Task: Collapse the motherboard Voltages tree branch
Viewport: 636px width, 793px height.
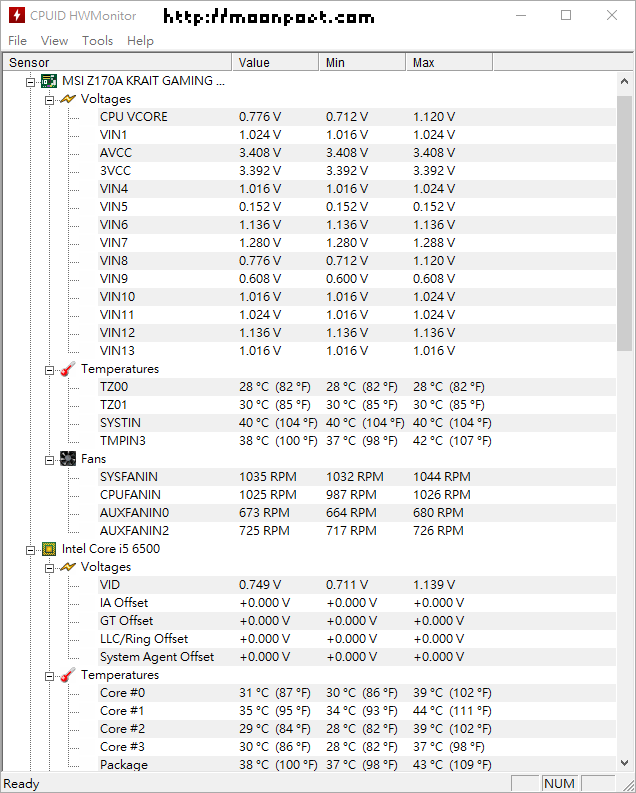Action: click(49, 99)
